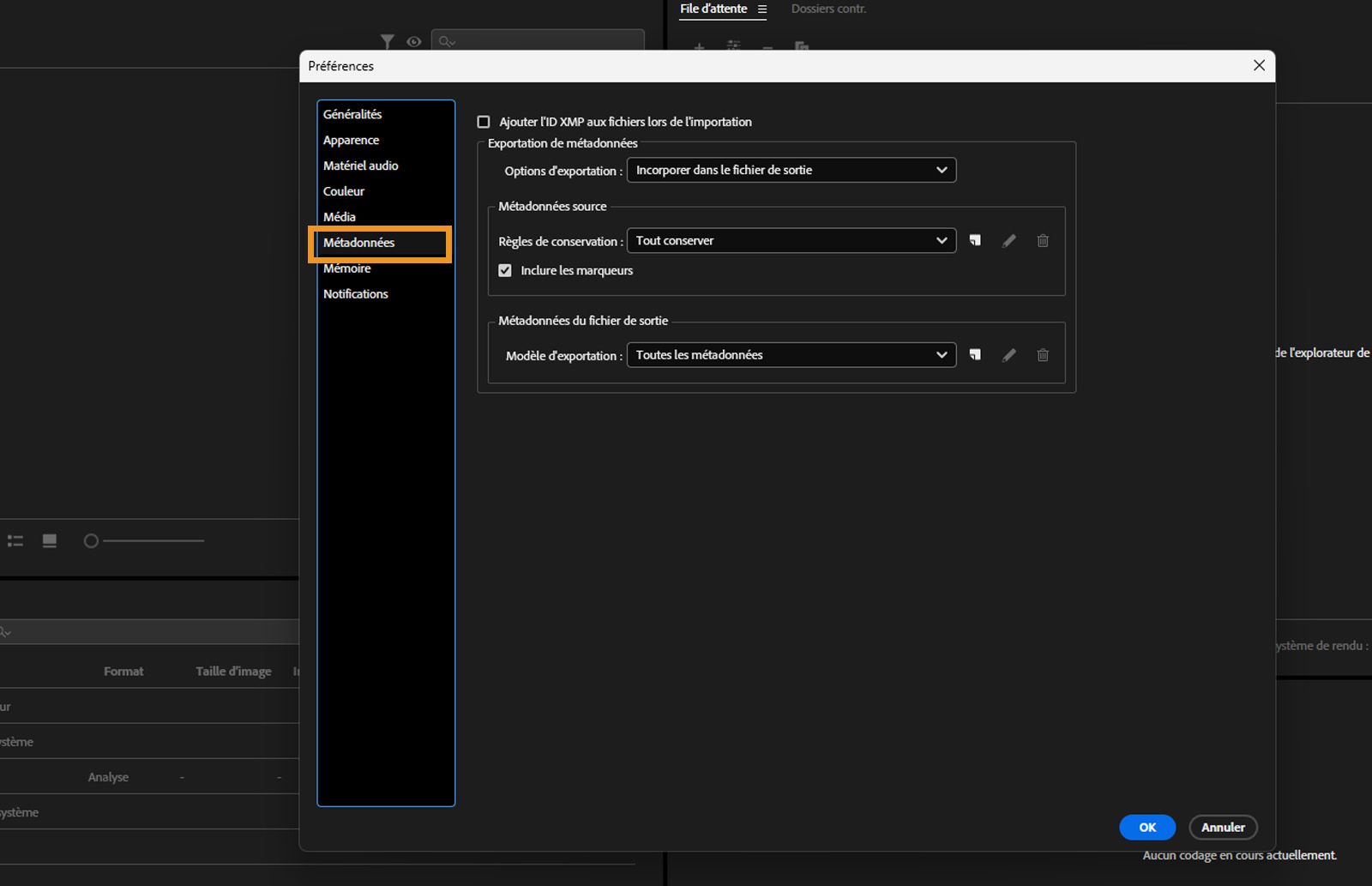
Task: Enable Ajouter l'ID XMP aux fichiers checkbox
Action: [x=484, y=122]
